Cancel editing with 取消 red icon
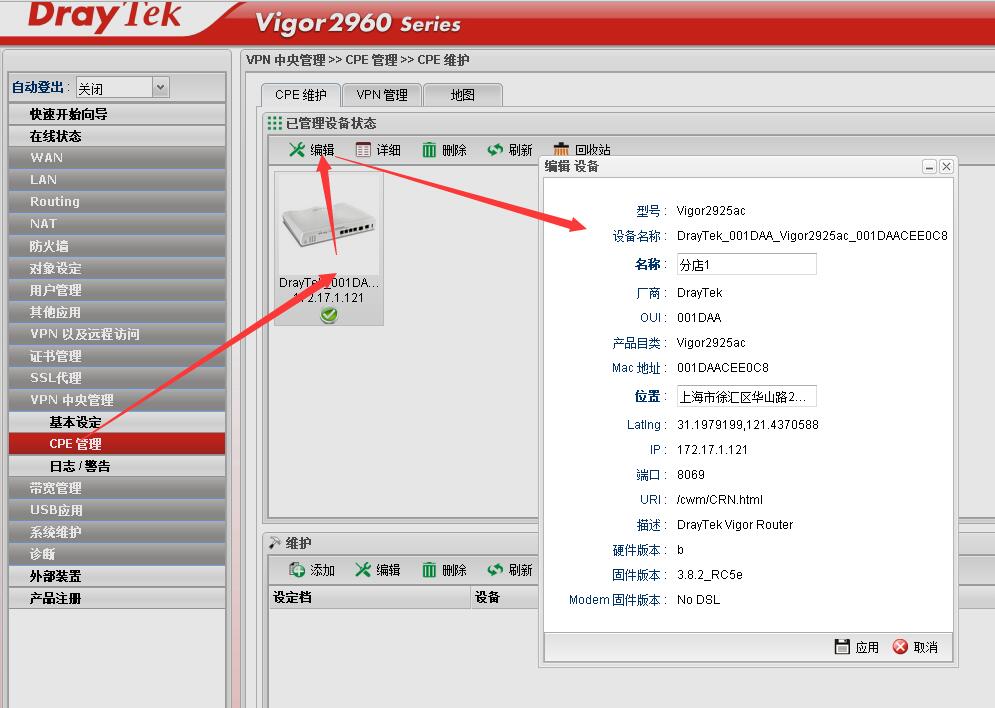This screenshot has width=995, height=708. tap(900, 646)
